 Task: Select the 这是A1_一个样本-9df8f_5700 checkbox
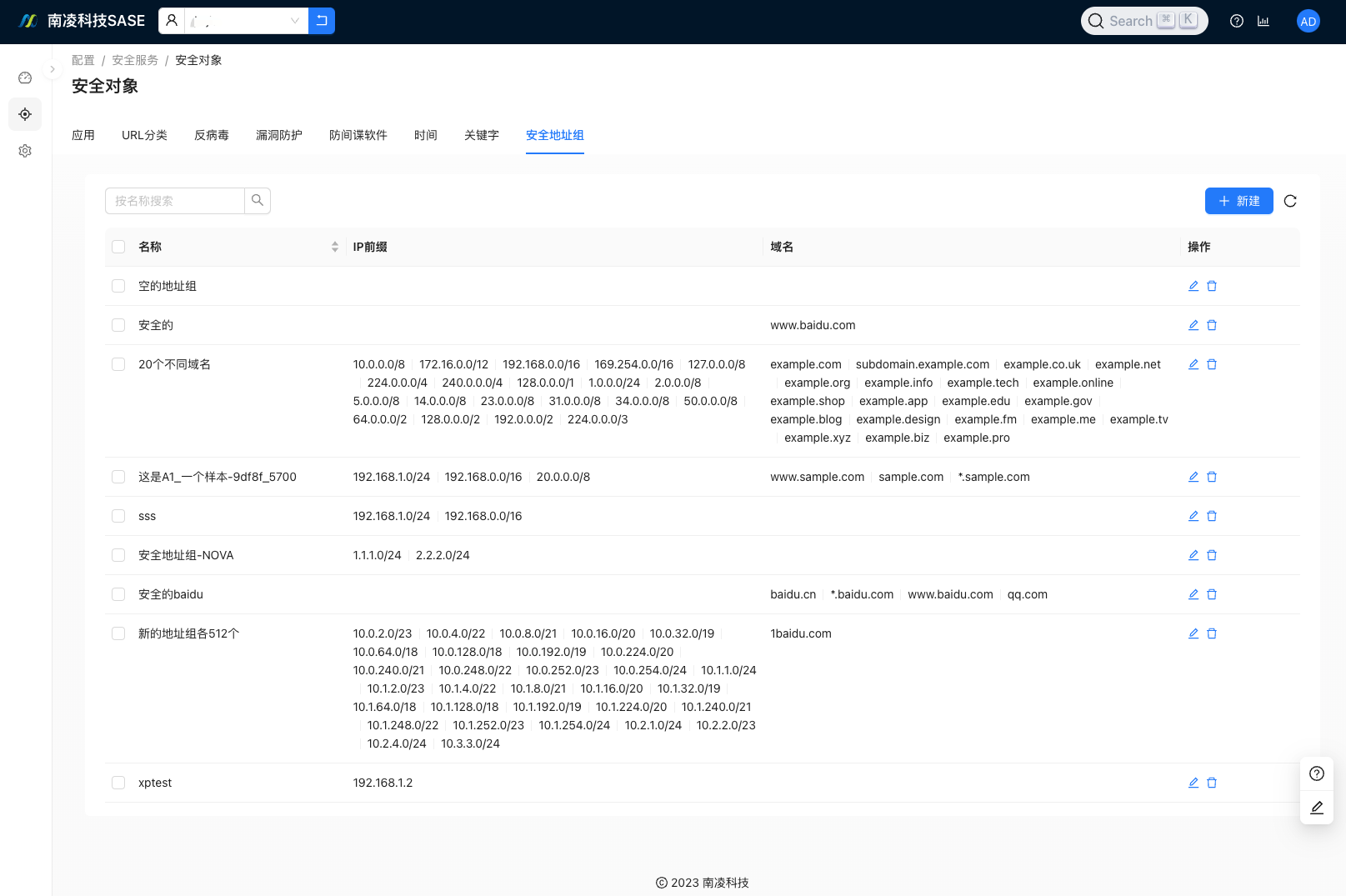[x=118, y=477]
